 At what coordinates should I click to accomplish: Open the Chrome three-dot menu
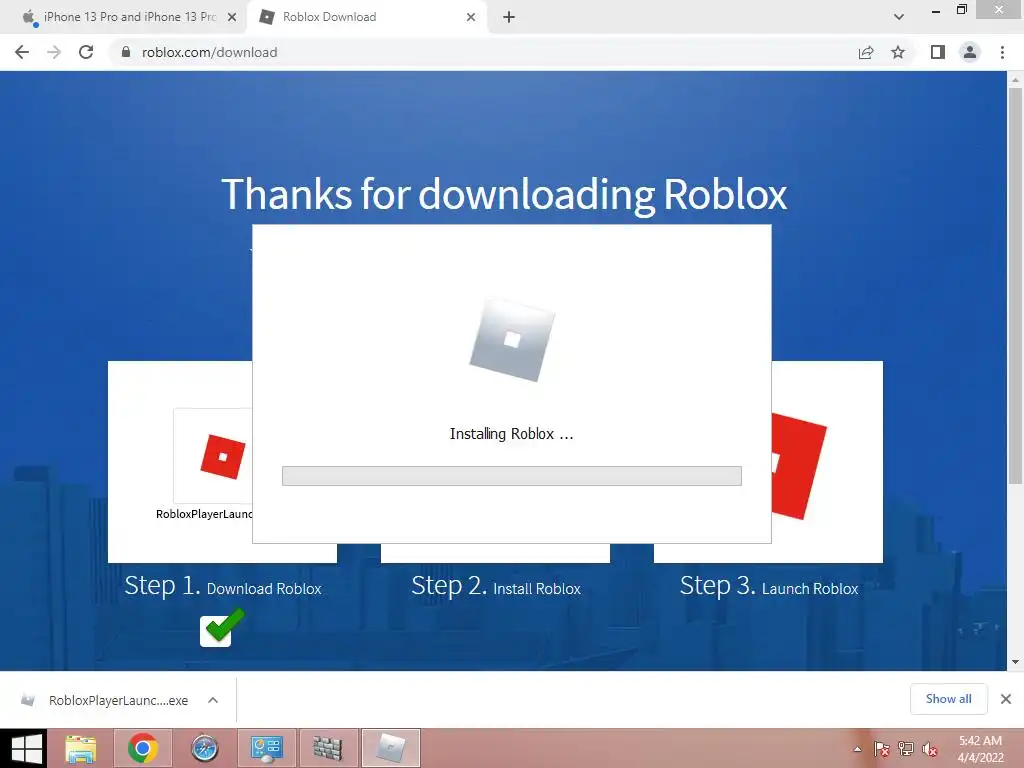point(1002,52)
